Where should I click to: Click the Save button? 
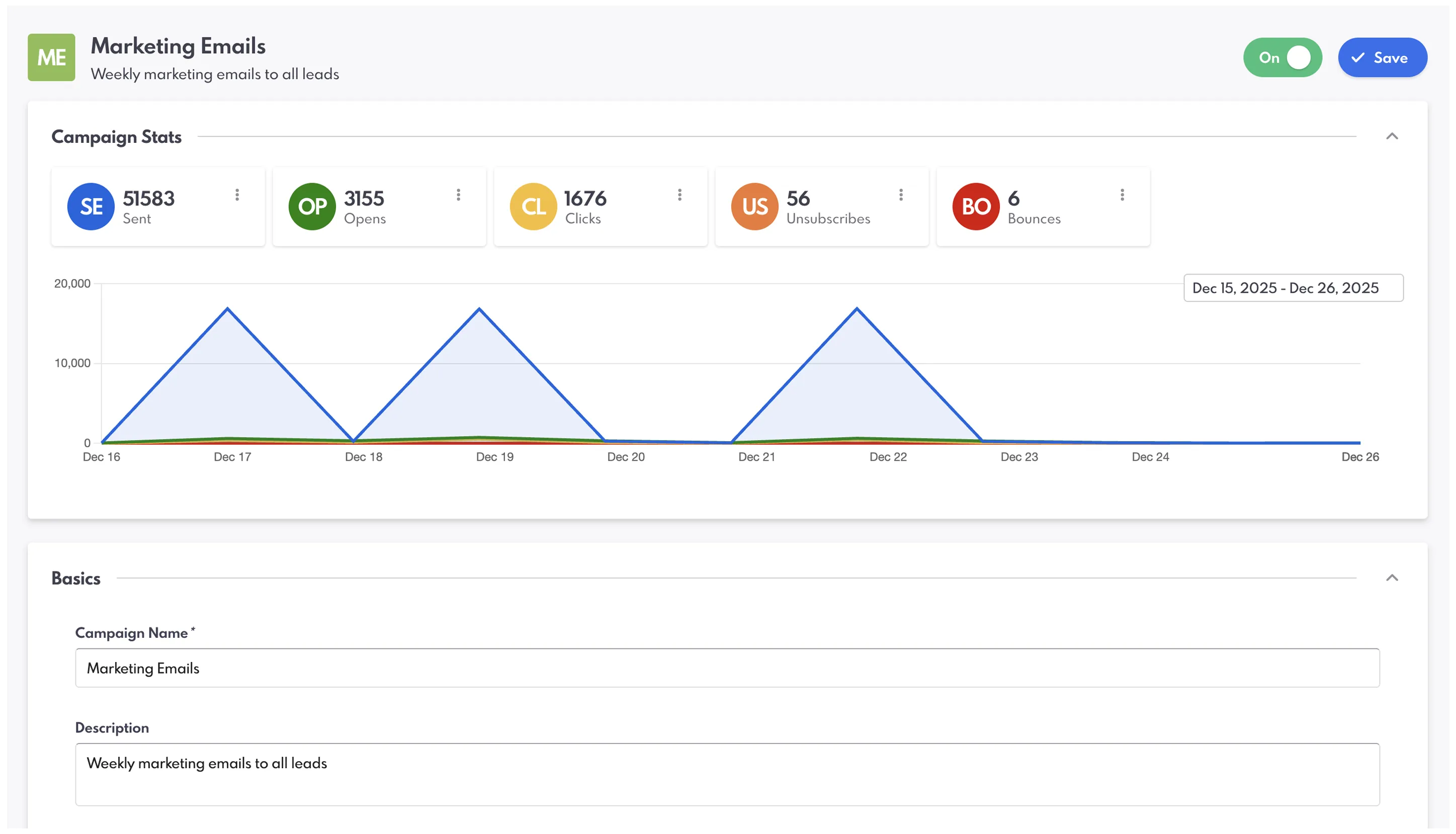coord(1382,57)
